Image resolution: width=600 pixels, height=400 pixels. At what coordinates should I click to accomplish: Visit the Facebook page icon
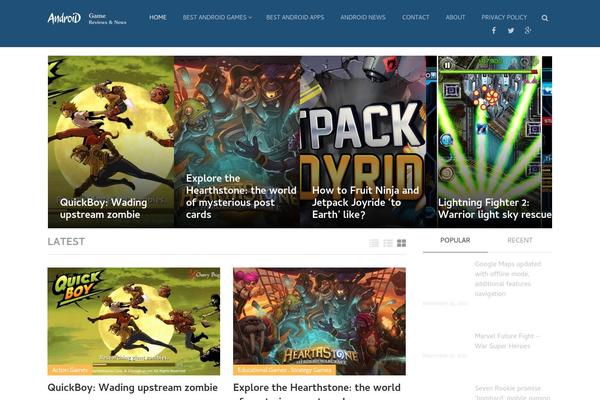494,31
